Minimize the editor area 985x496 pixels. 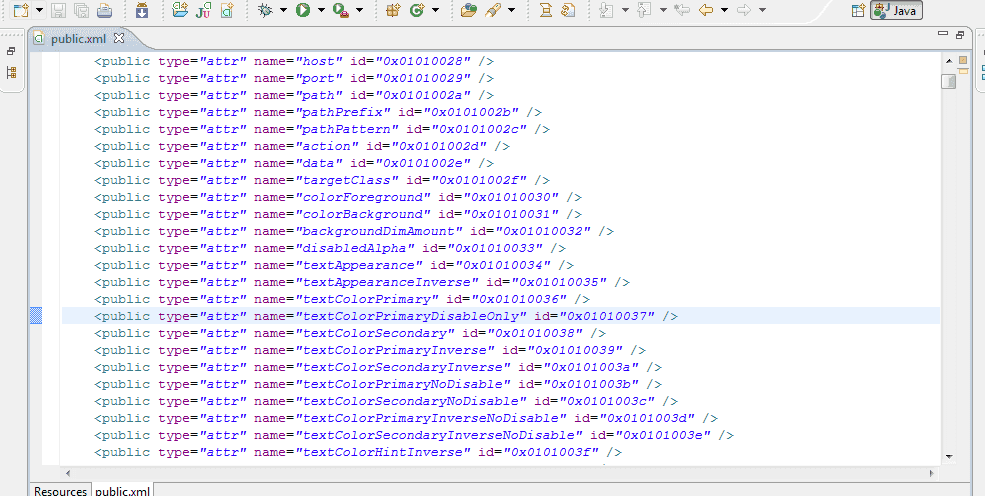click(942, 35)
